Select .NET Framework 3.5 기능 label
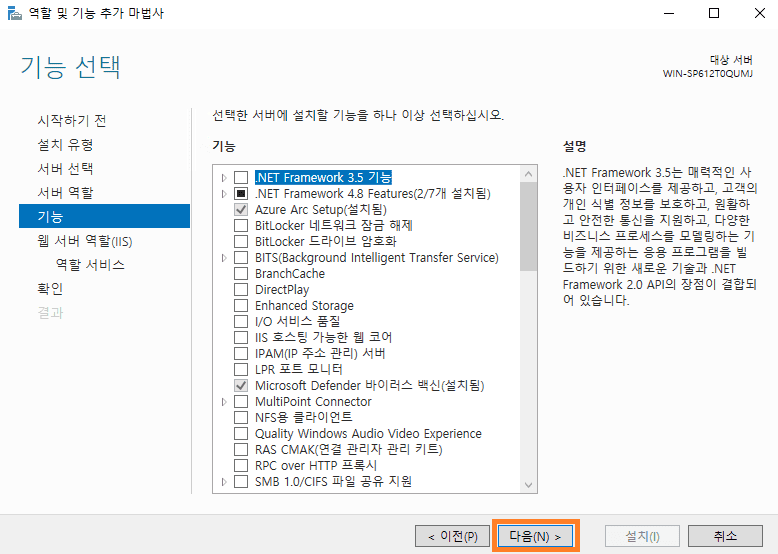The height and width of the screenshot is (554, 778). tap(323, 178)
